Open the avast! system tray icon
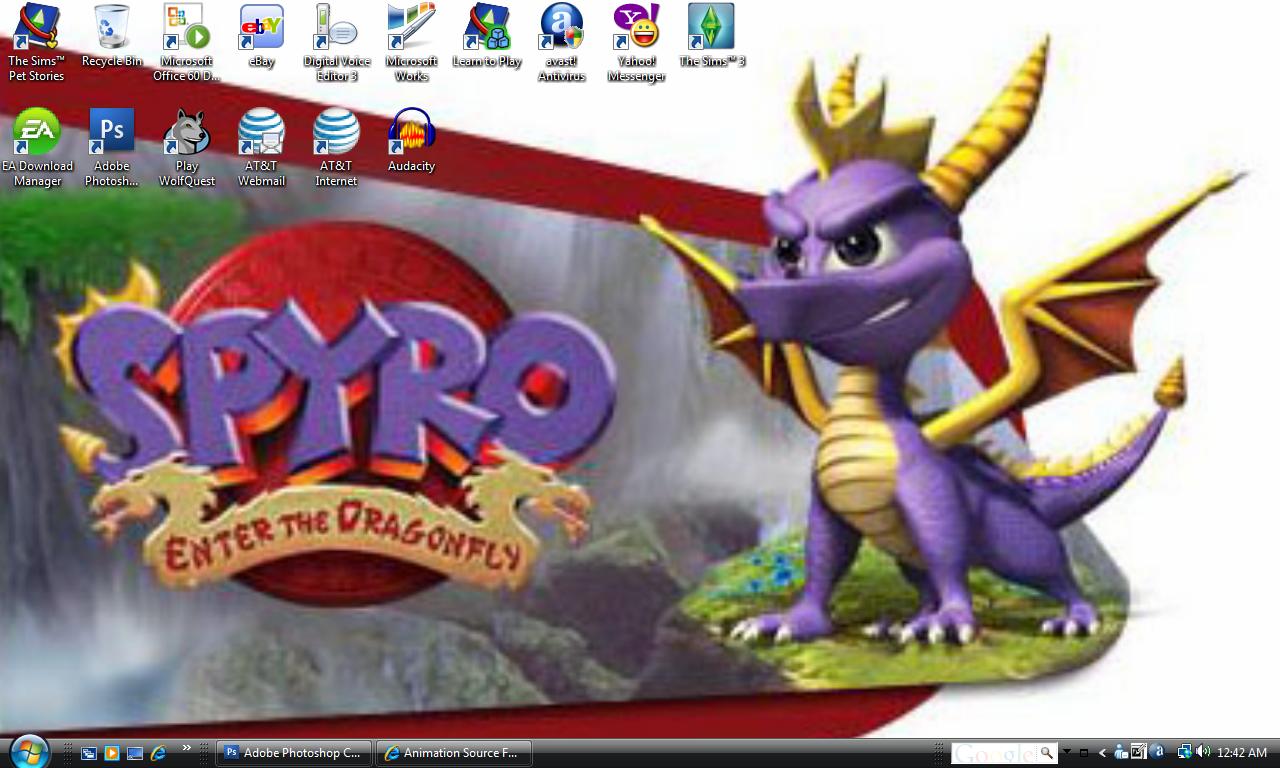1280x768 pixels. pos(1157,752)
